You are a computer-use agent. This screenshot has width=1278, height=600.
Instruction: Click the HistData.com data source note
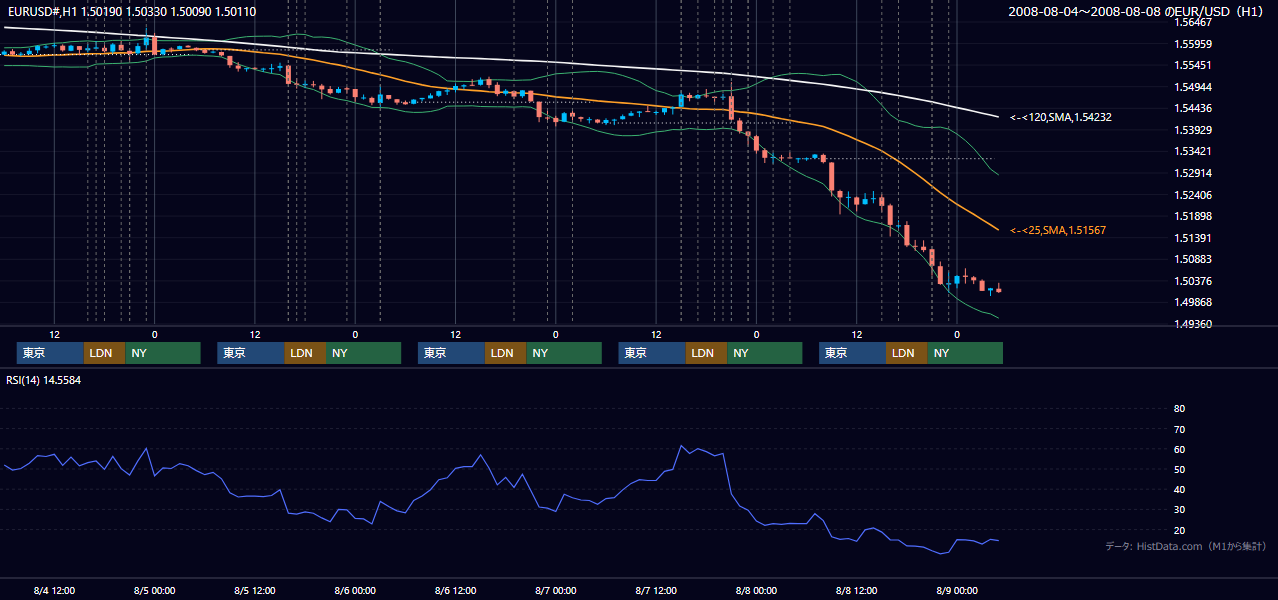pos(1186,546)
